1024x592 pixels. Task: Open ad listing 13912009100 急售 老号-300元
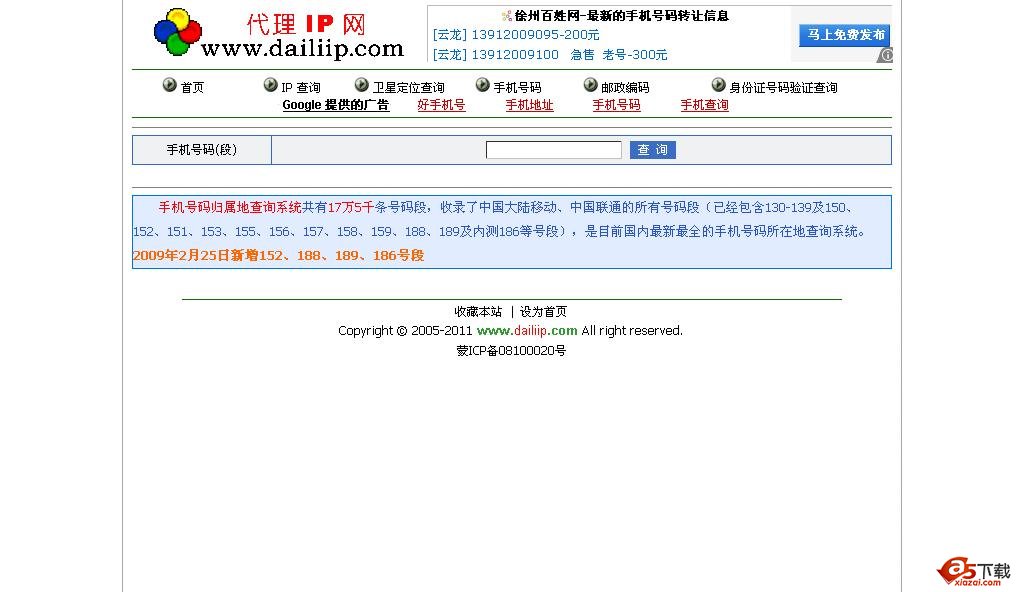click(x=550, y=55)
